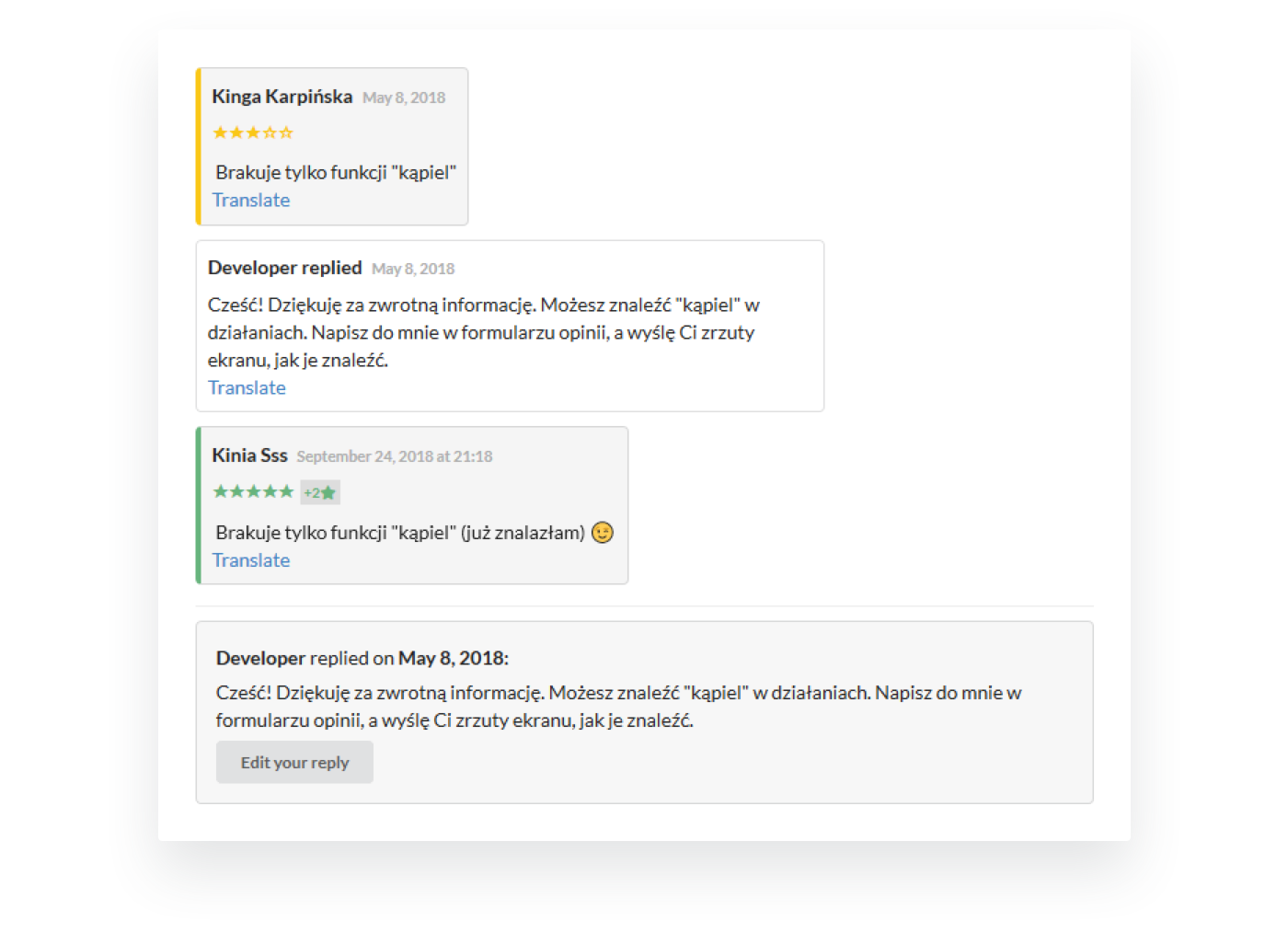
Task: Translate Kinga Karpińska's review
Action: pos(251,200)
